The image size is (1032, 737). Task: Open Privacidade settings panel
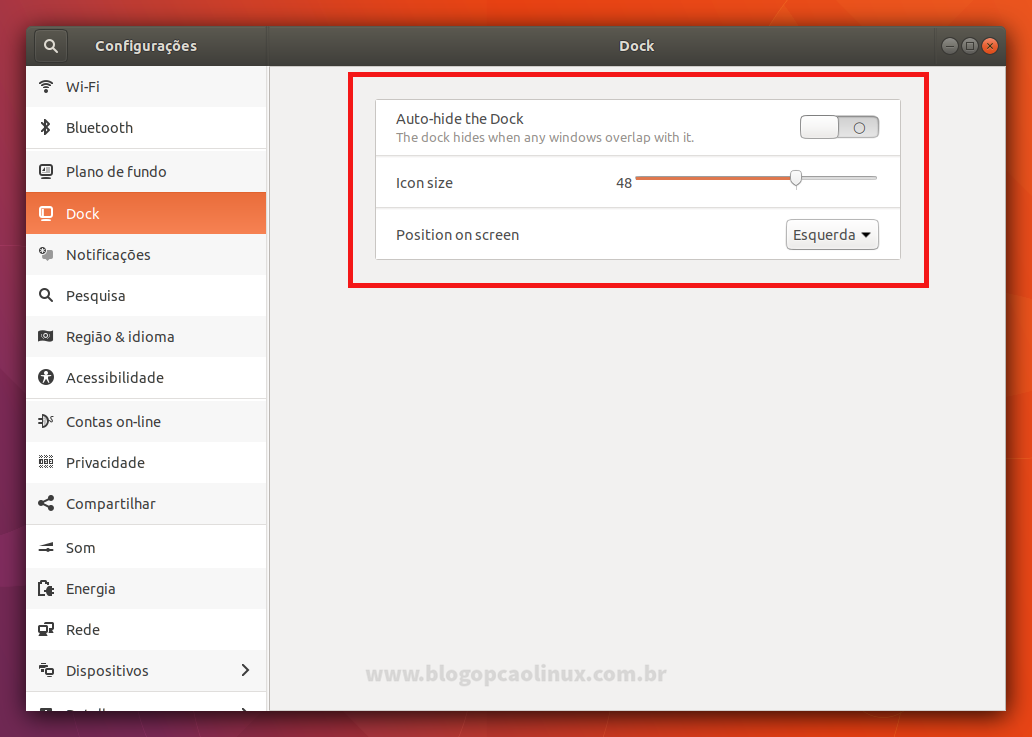[146, 462]
